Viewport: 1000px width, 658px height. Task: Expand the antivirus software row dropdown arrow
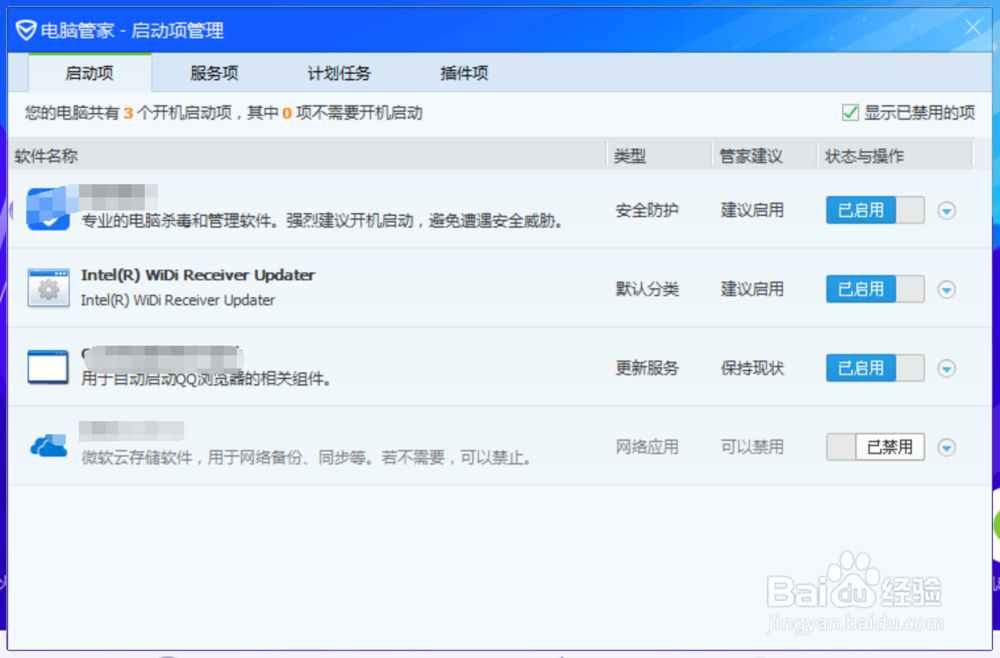click(x=946, y=210)
